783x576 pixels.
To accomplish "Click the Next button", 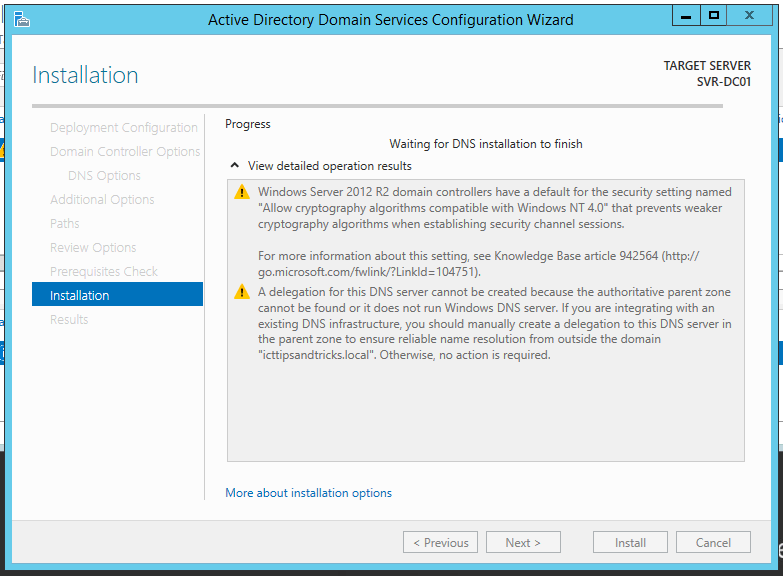I will (x=523, y=542).
